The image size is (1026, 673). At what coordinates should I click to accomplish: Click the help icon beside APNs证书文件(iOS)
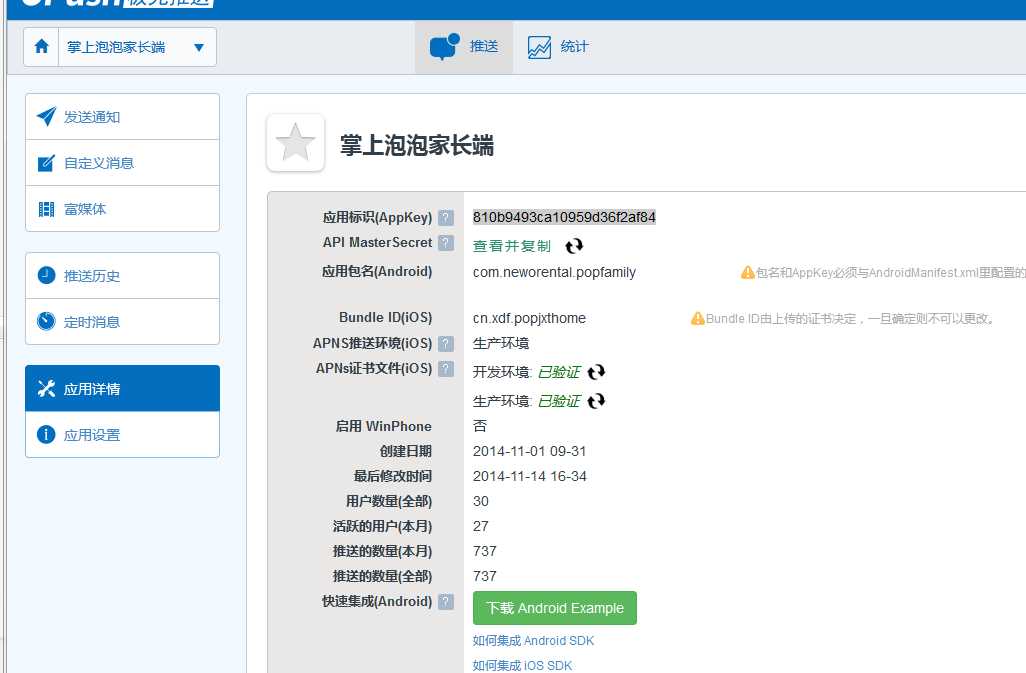coord(446,369)
